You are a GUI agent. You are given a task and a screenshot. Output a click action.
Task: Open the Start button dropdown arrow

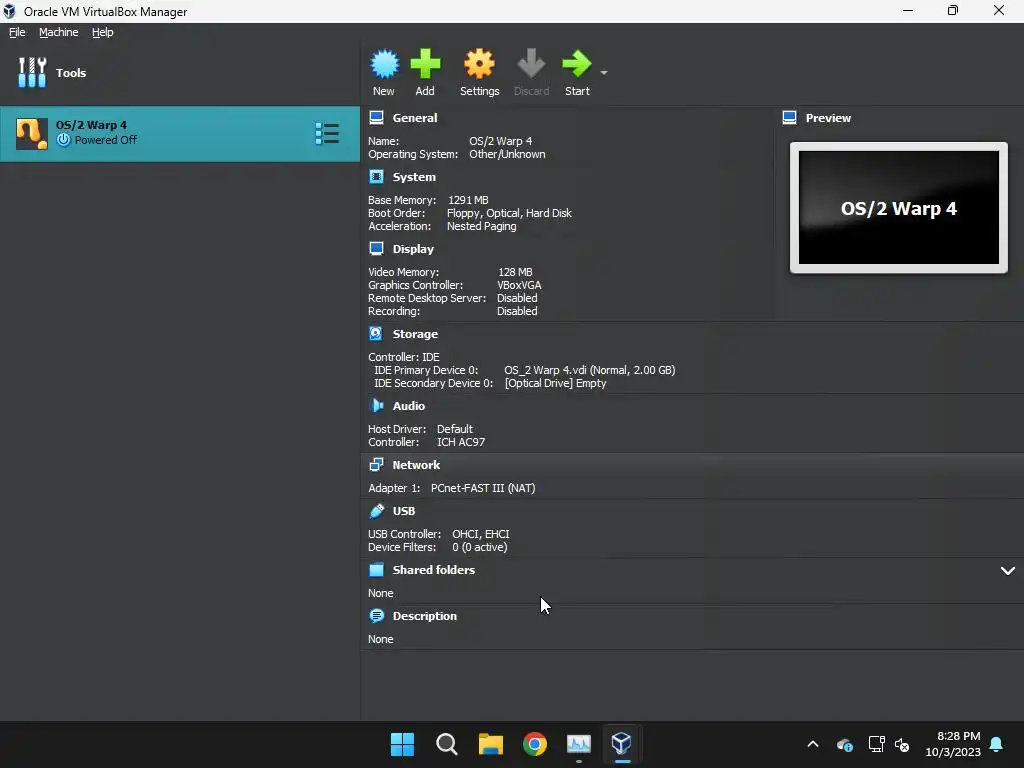click(x=604, y=72)
